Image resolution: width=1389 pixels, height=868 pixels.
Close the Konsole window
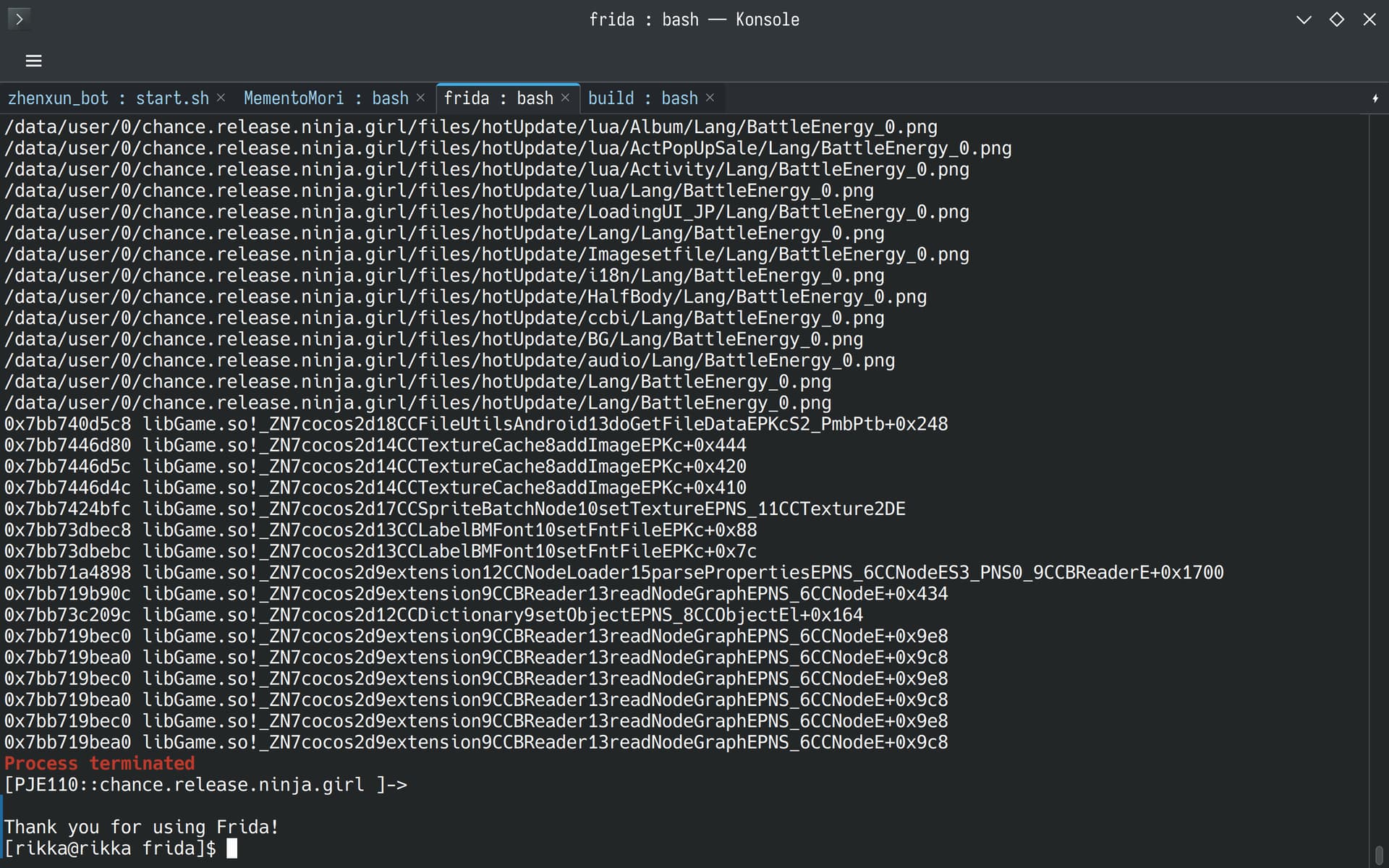pos(1369,20)
